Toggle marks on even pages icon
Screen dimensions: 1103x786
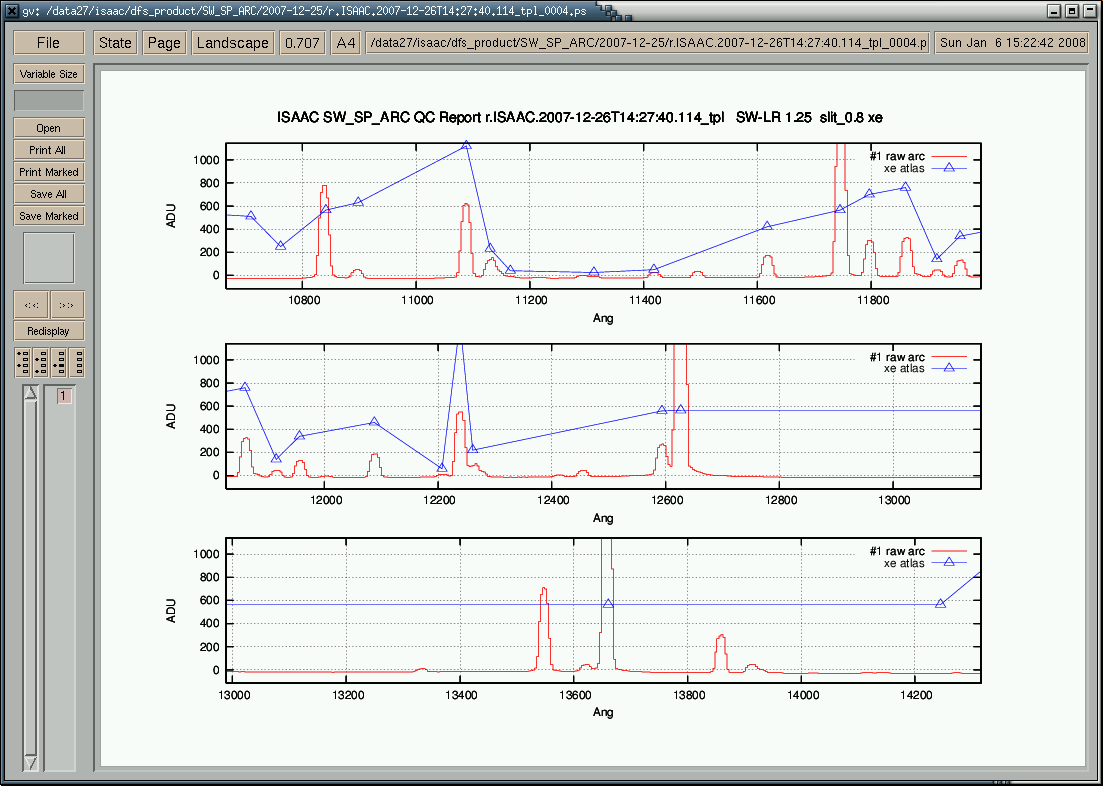point(41,361)
